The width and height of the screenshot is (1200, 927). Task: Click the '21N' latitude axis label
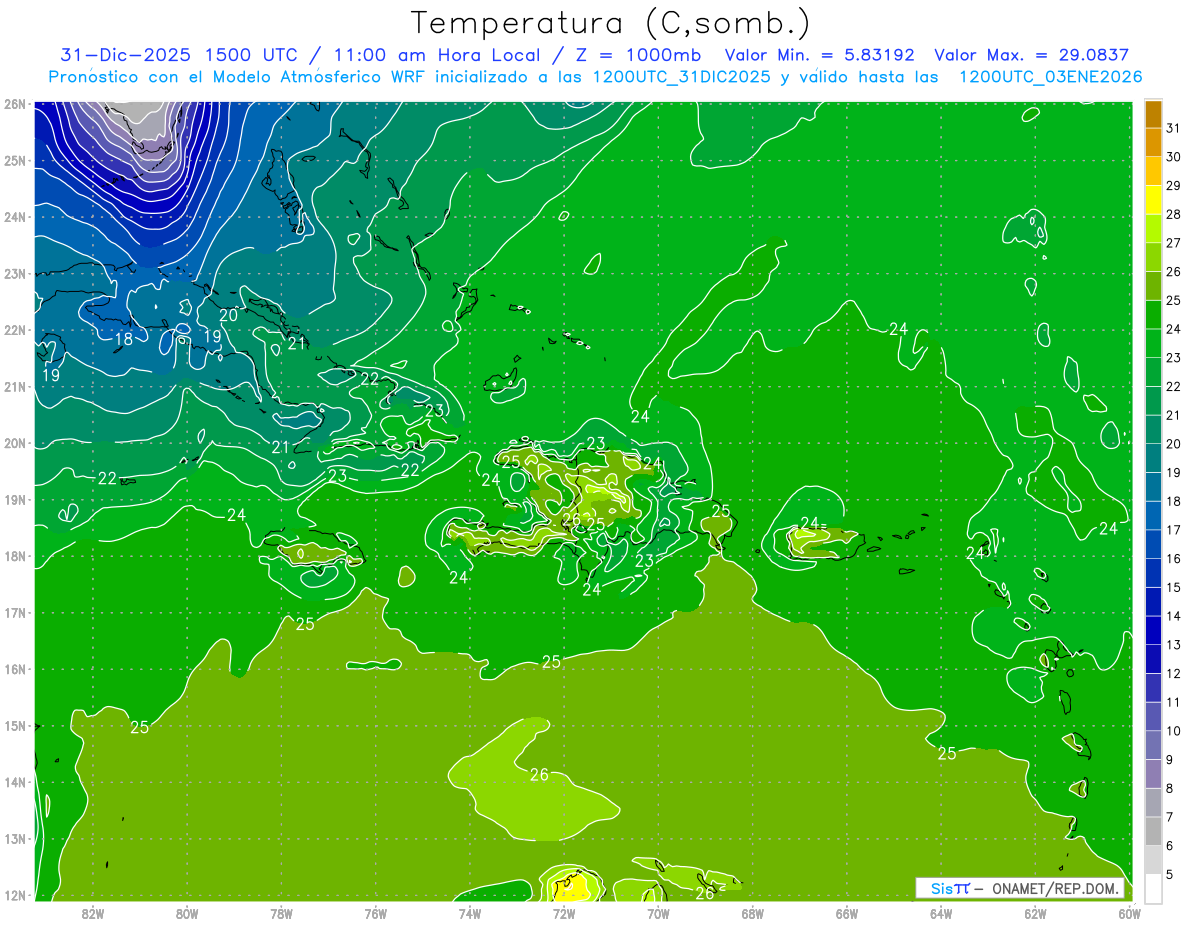[x=15, y=386]
